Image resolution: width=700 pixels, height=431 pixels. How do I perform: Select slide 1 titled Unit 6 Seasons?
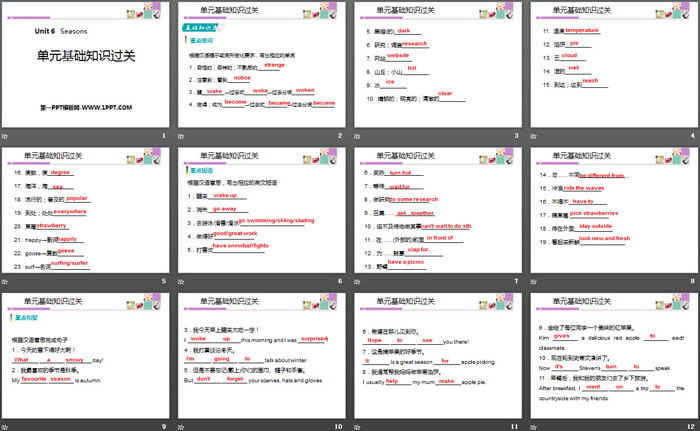coord(87,72)
